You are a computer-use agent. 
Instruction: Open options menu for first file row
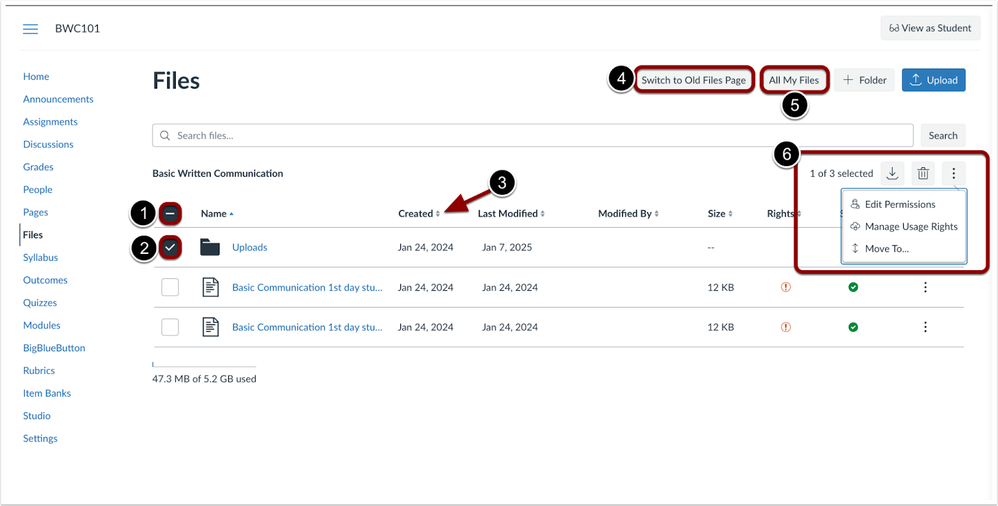point(925,288)
